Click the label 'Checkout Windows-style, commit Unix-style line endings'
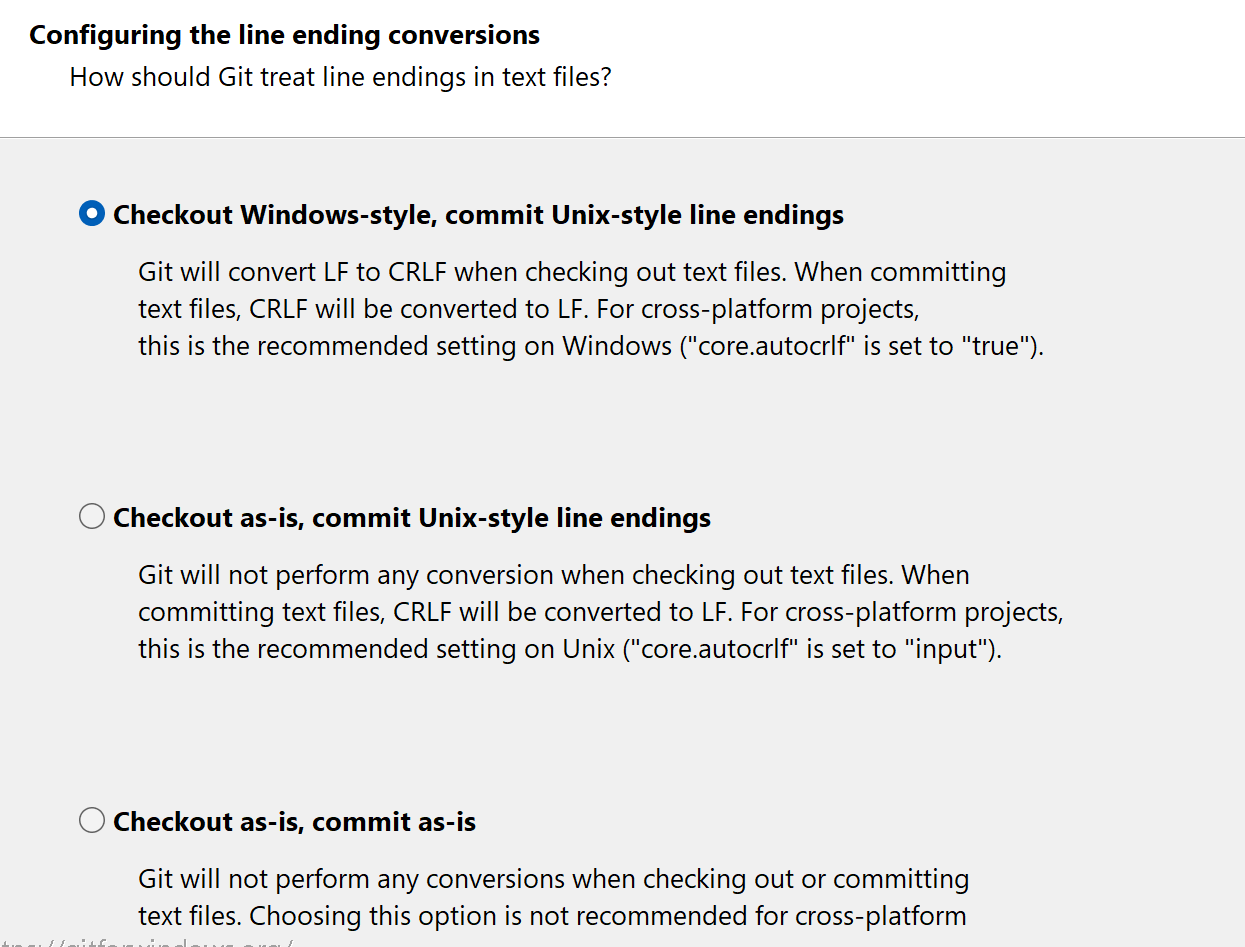Image resolution: width=1245 pixels, height=947 pixels. (x=478, y=215)
